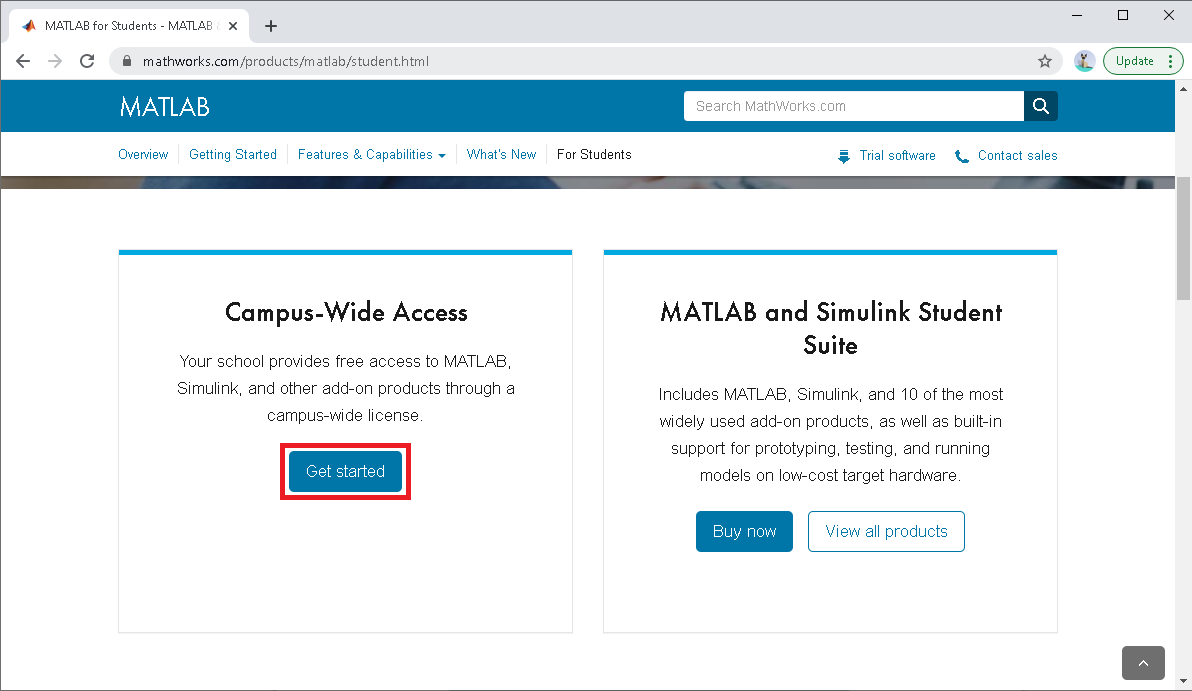Click the scroll-to-top arrow button
The image size is (1192, 691).
coord(1143,662)
